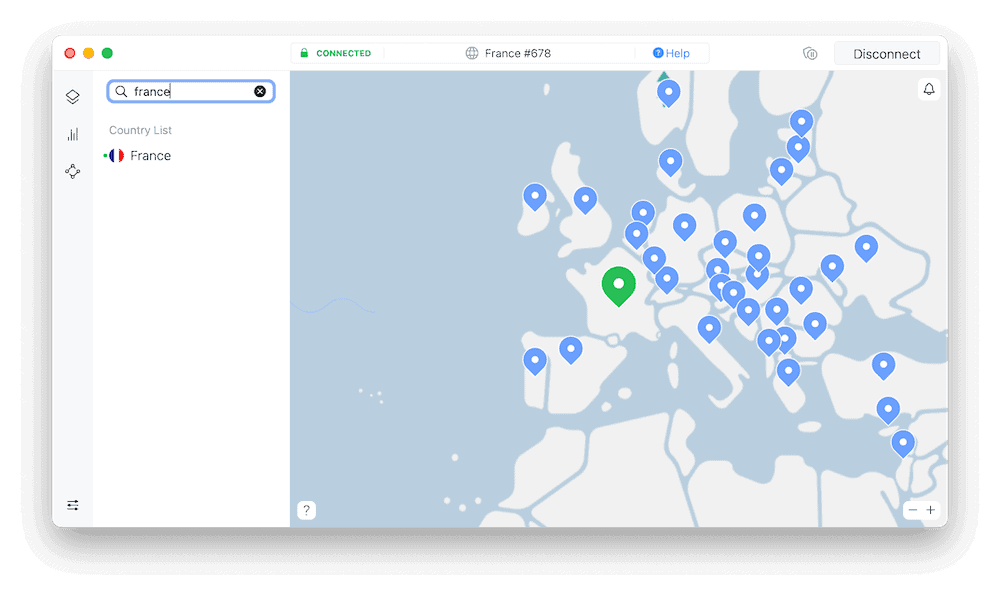Click the green lock icon beside CONNECTED
The image size is (1000, 596).
tap(304, 53)
